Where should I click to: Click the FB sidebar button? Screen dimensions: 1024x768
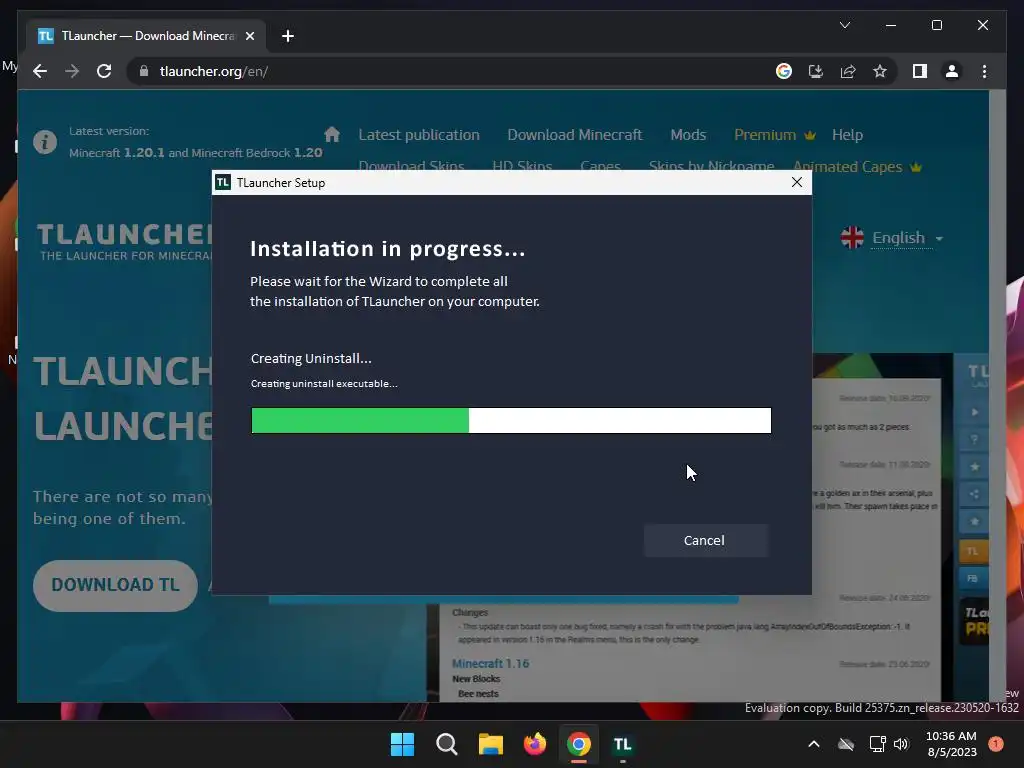click(972, 579)
